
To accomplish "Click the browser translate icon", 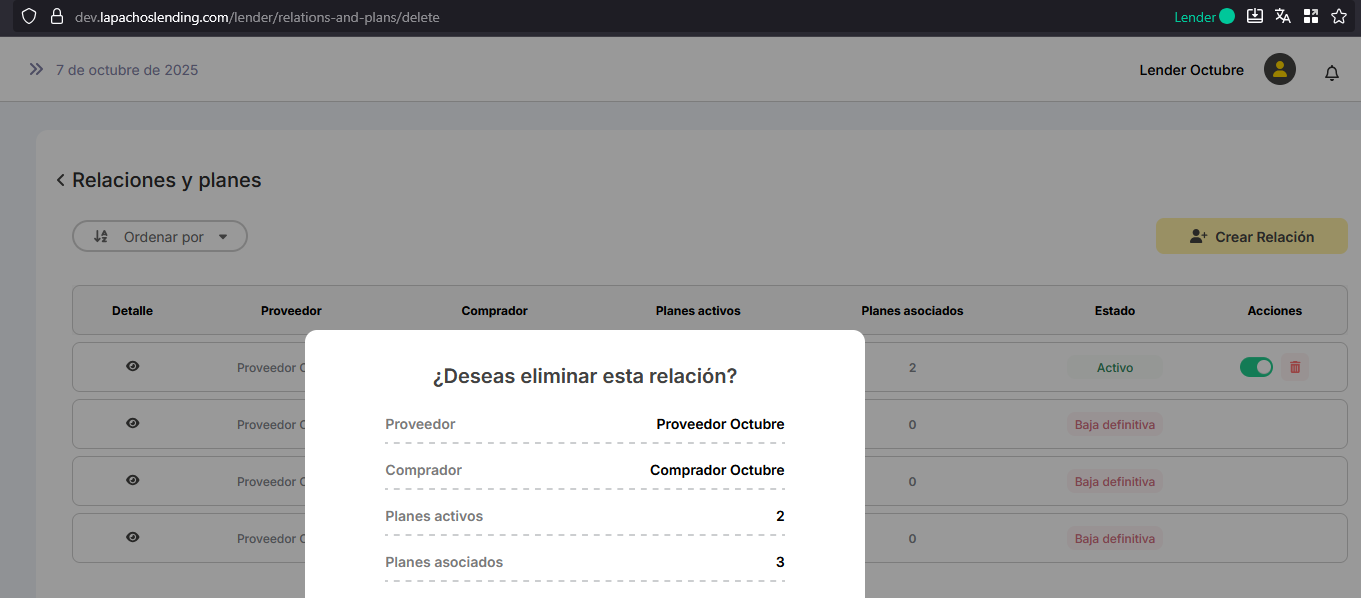I will pos(1283,17).
